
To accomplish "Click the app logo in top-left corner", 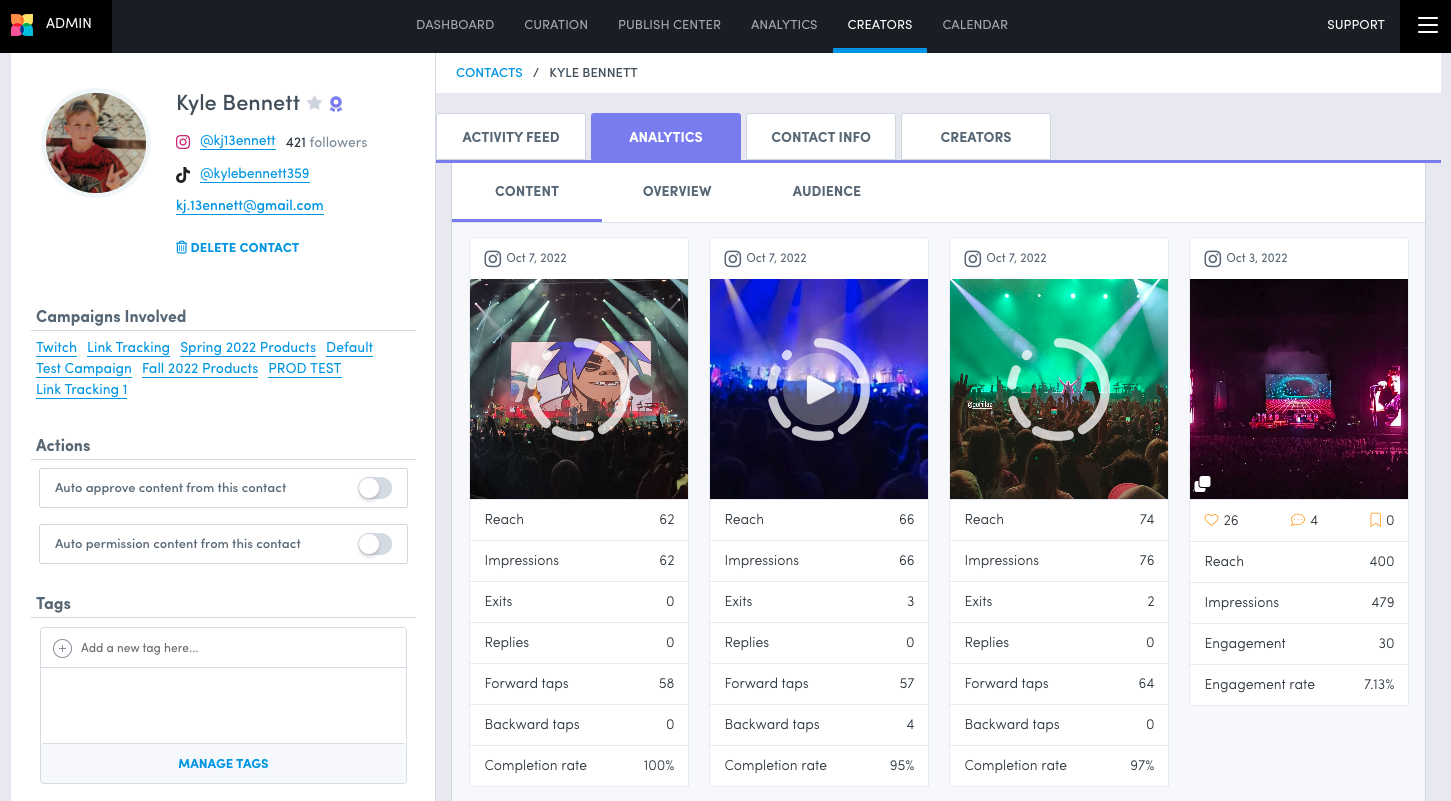I will click(x=22, y=25).
